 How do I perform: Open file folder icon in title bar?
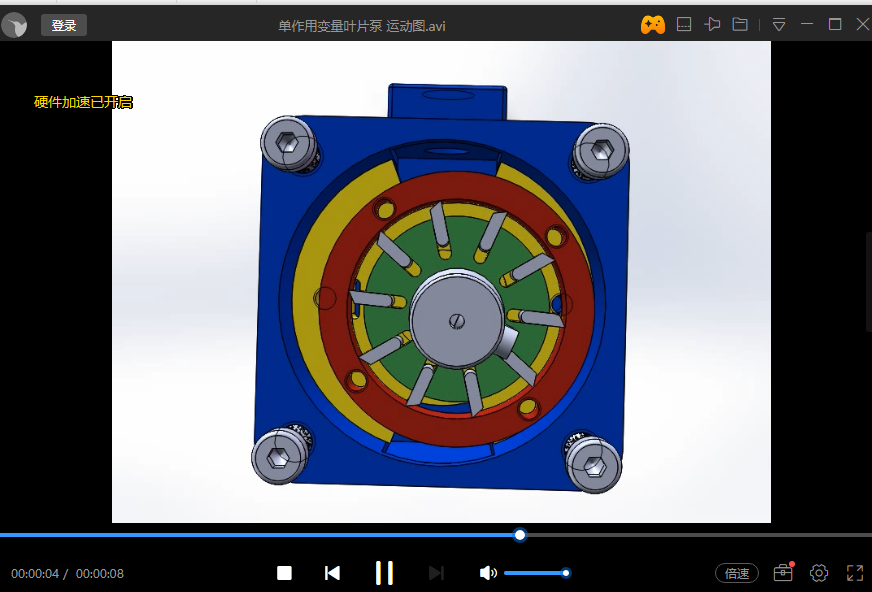tap(740, 24)
